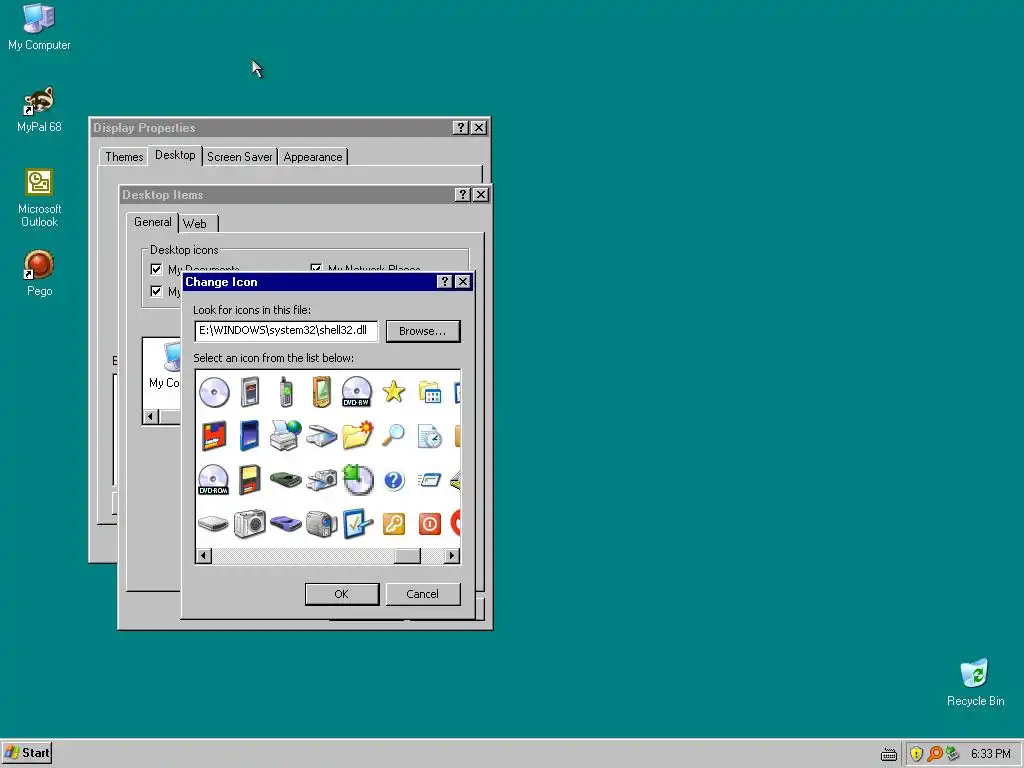Click help button on Display Properties title bar
This screenshot has height=768, width=1024.
[x=460, y=127]
